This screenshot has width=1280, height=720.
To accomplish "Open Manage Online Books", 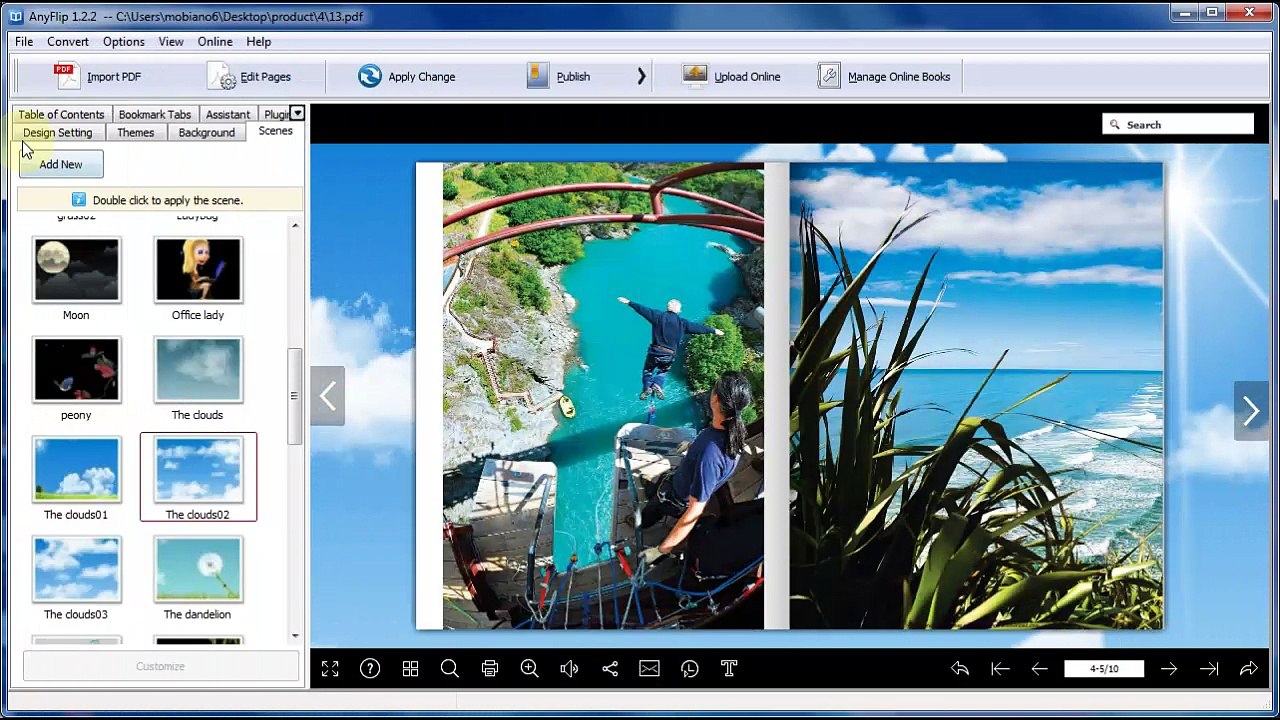I will click(x=884, y=76).
